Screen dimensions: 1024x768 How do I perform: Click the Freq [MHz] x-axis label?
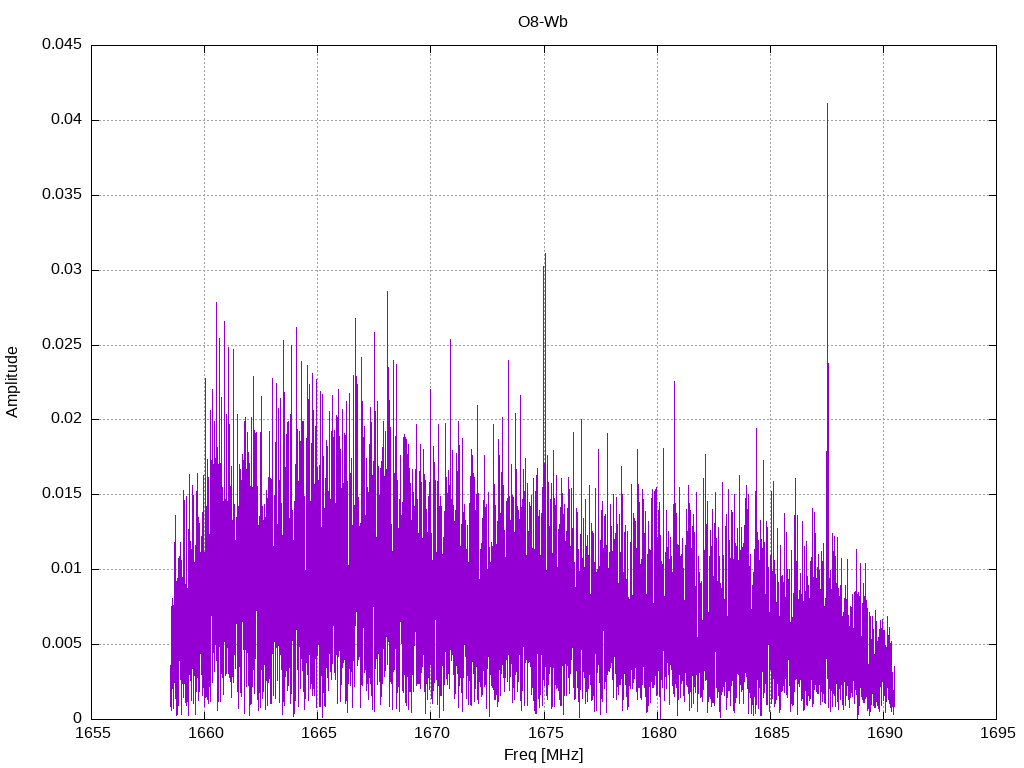point(543,755)
